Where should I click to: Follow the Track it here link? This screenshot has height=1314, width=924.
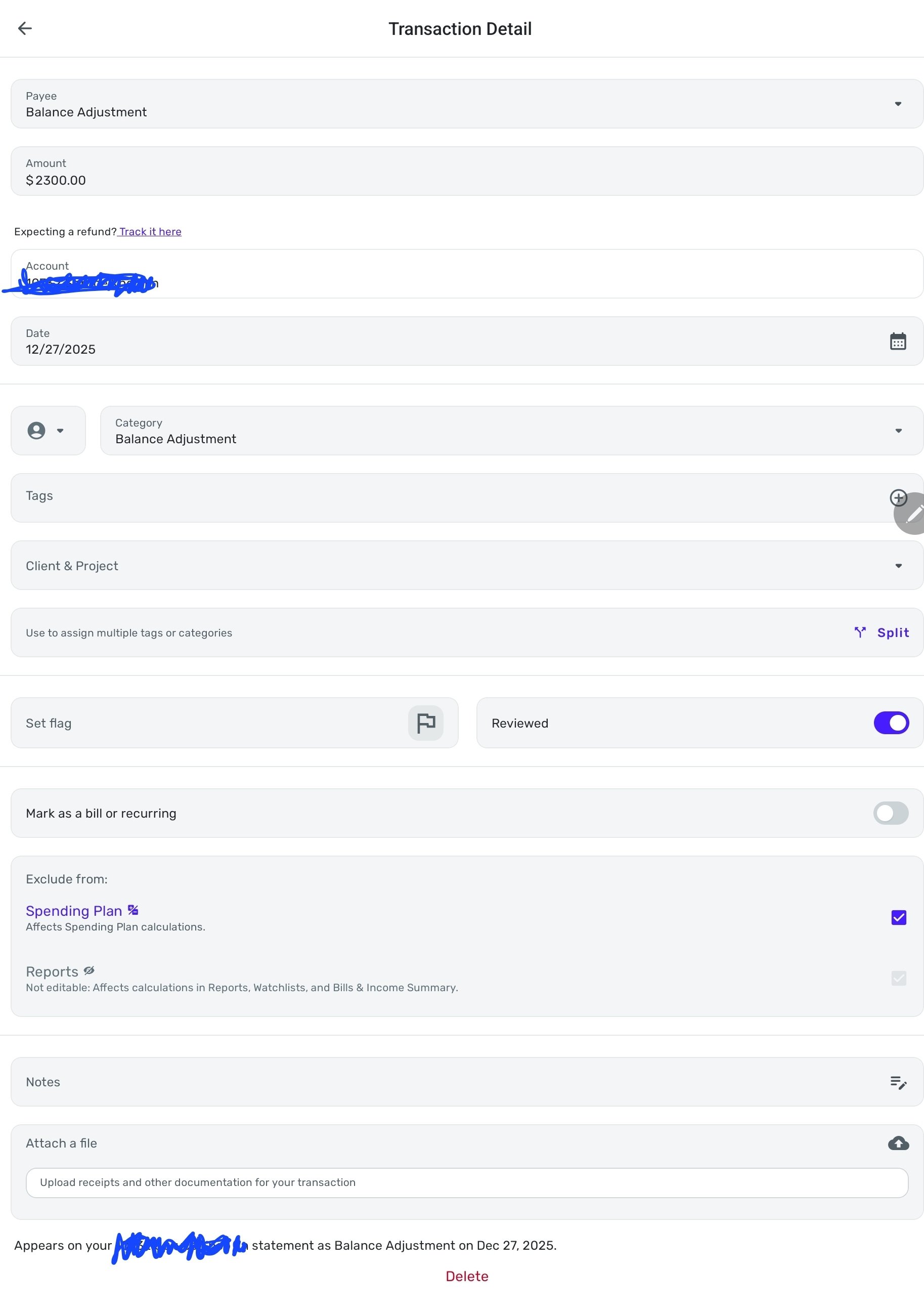point(150,232)
